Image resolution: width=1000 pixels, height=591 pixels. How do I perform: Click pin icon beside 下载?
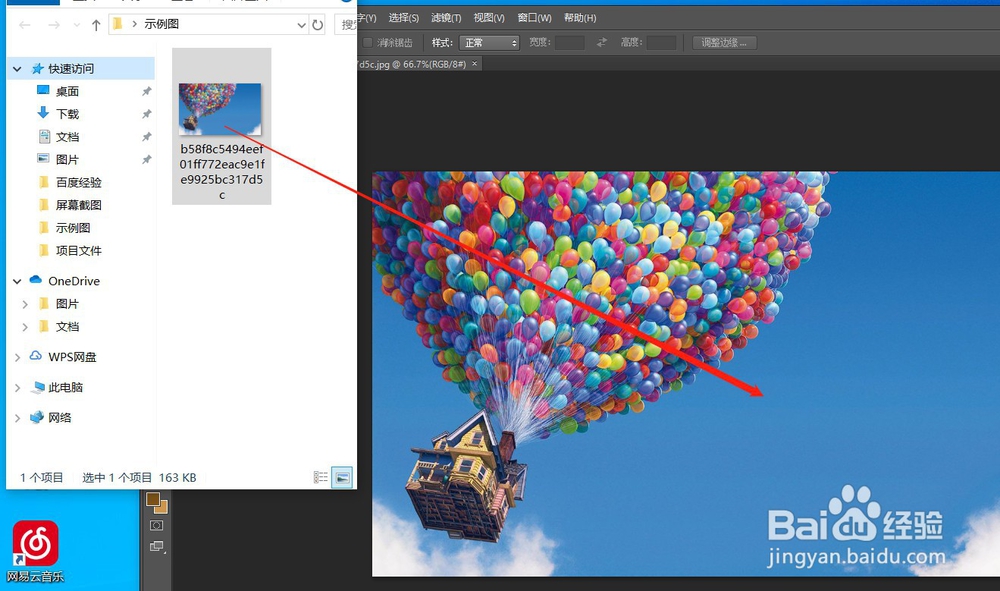(146, 114)
